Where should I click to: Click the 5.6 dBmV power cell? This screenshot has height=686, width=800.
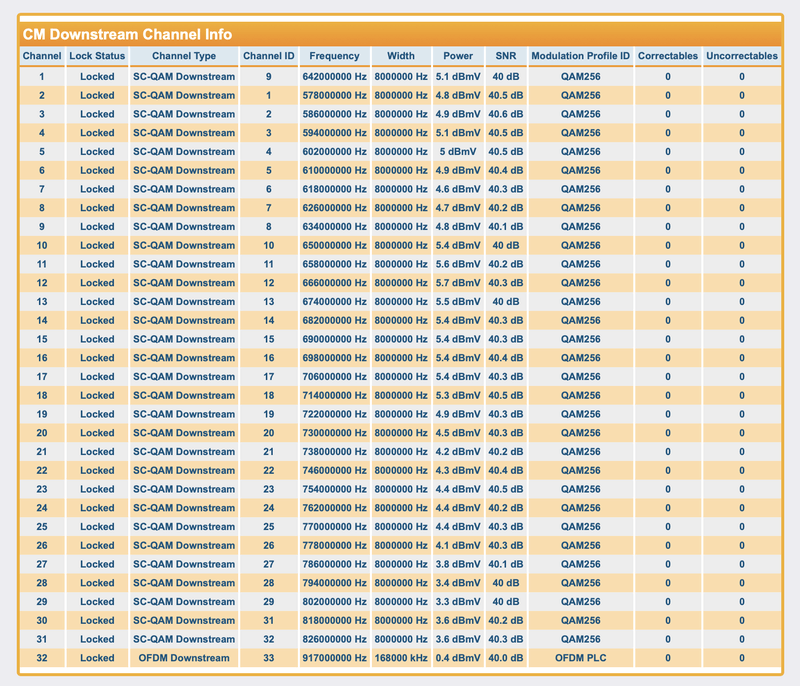[x=458, y=264]
